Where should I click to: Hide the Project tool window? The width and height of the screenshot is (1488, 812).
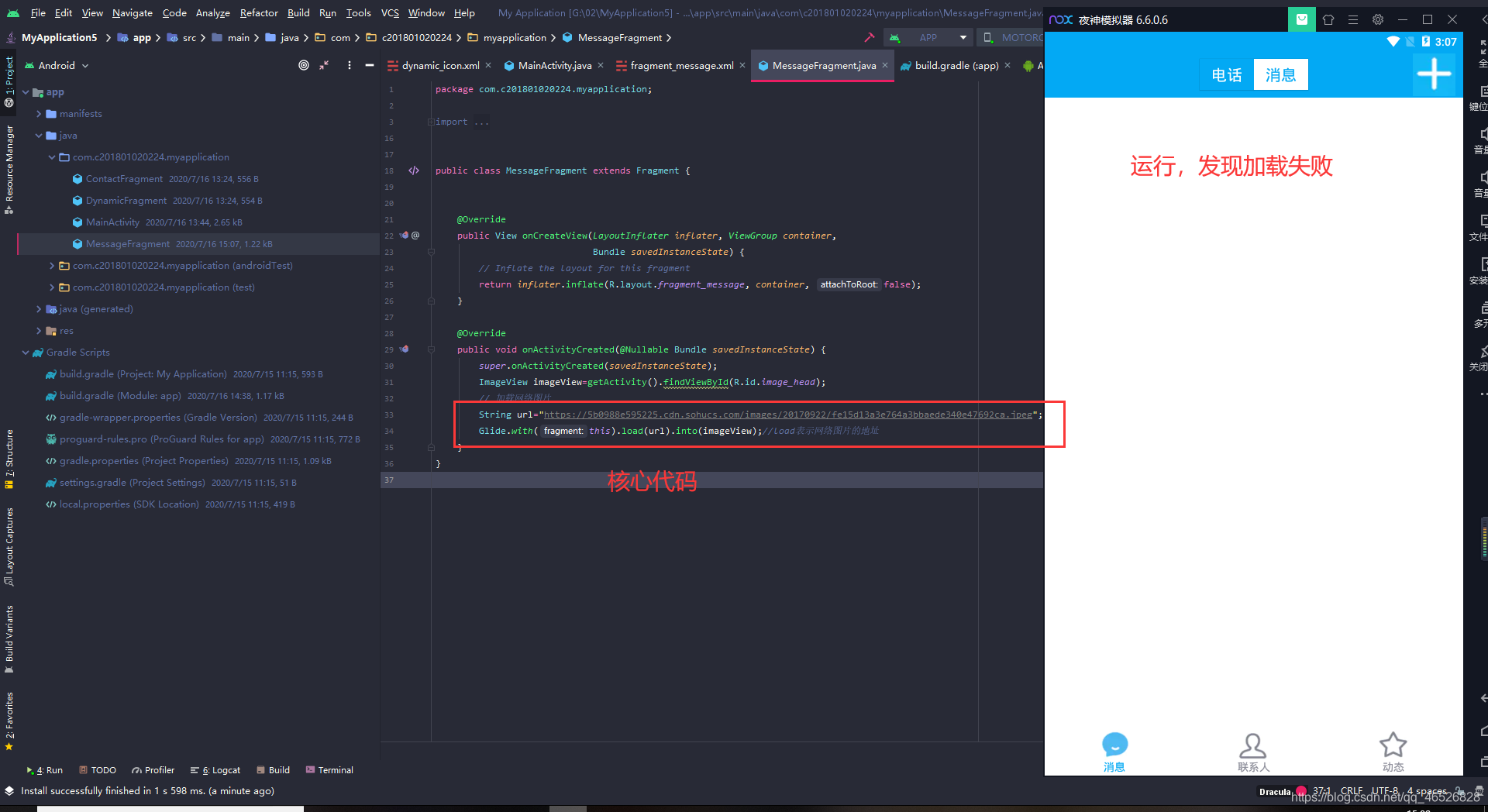(x=370, y=65)
